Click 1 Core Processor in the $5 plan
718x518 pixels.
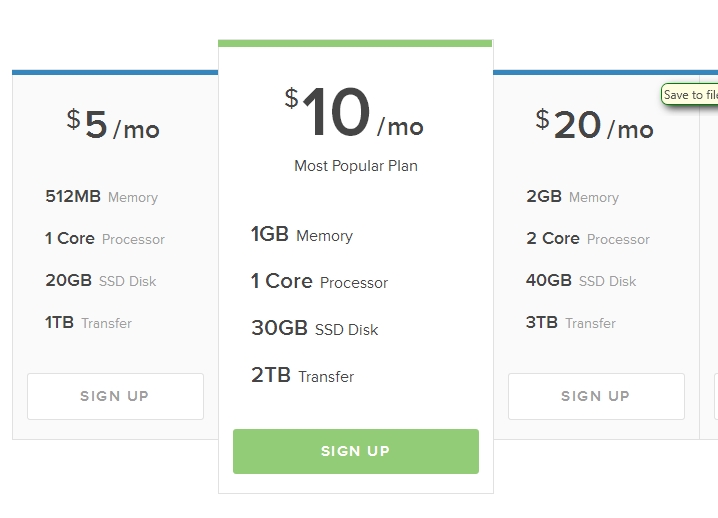[105, 239]
